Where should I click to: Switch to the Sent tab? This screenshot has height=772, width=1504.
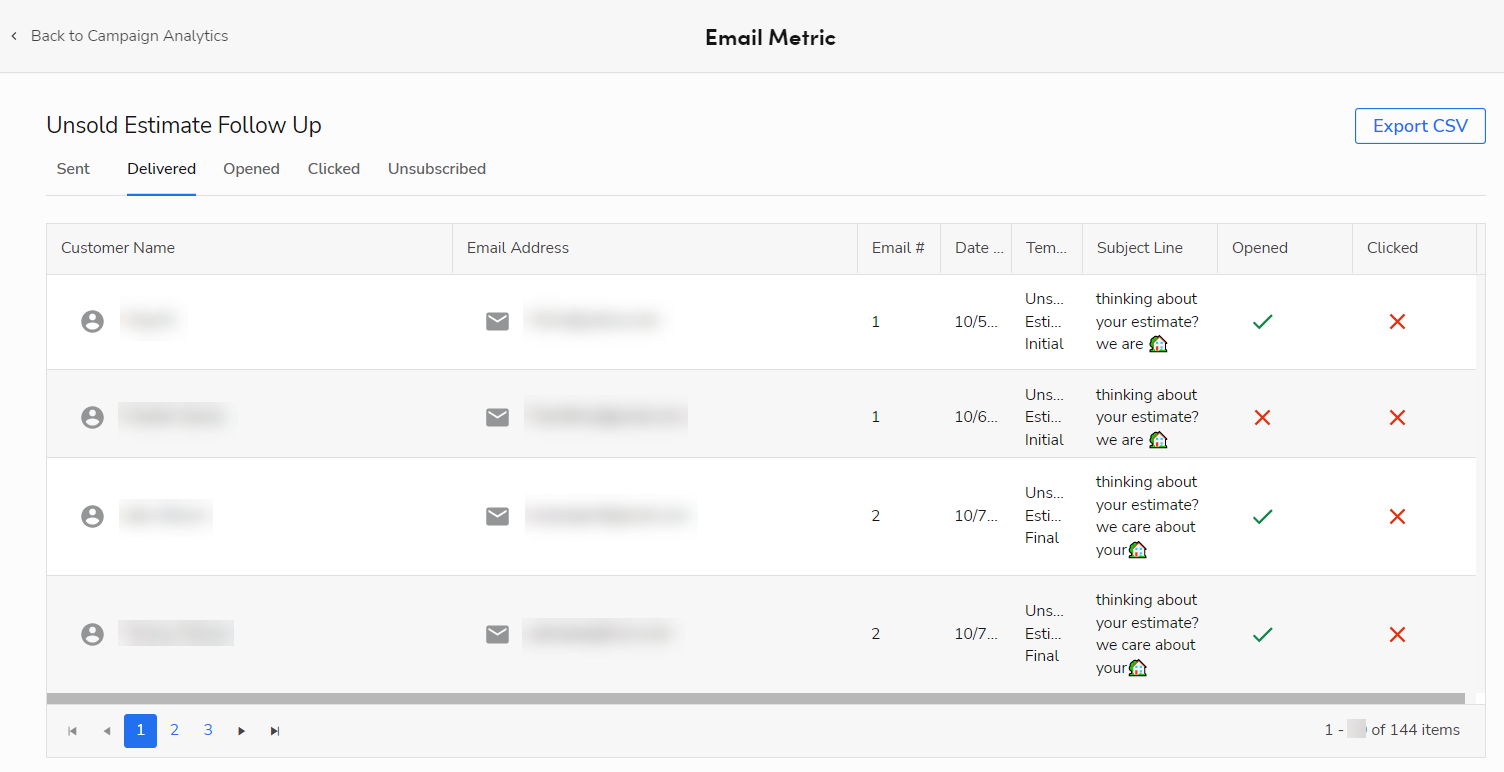click(73, 168)
